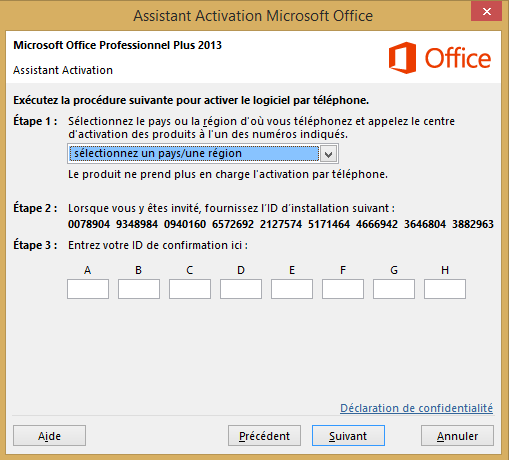Click installation ID group 4666942

377,224
